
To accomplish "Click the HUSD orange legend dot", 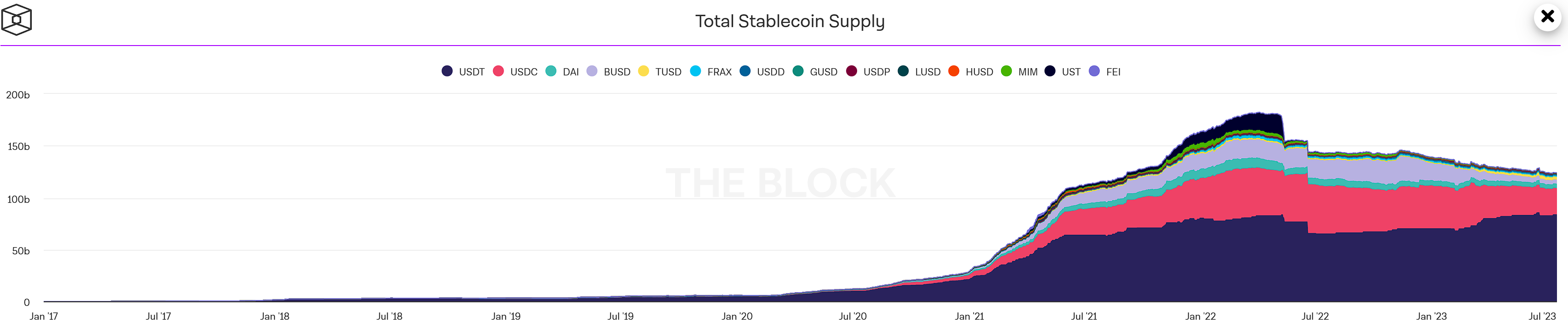I will click(x=954, y=71).
